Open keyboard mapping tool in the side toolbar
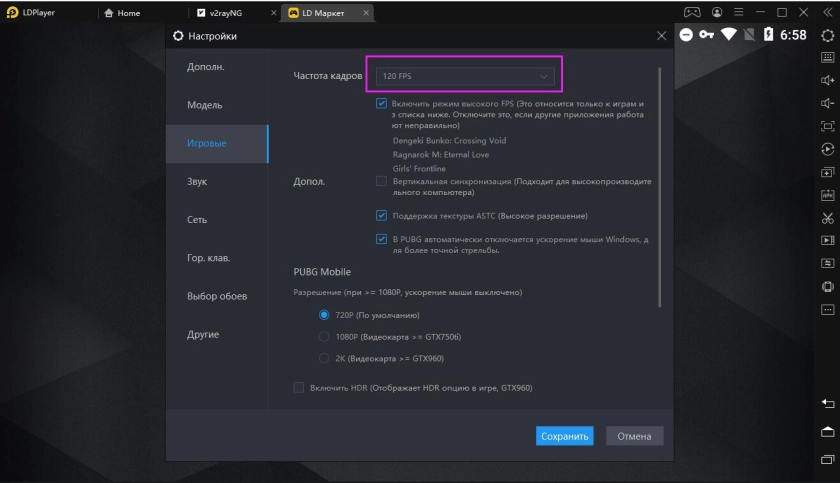The height and width of the screenshot is (483, 840). point(828,57)
